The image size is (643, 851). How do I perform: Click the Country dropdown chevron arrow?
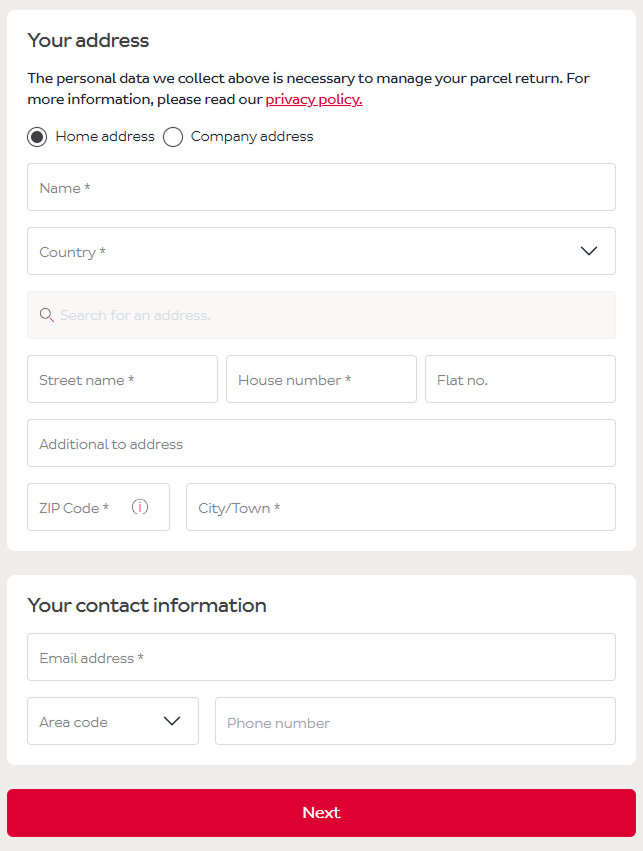(x=589, y=251)
